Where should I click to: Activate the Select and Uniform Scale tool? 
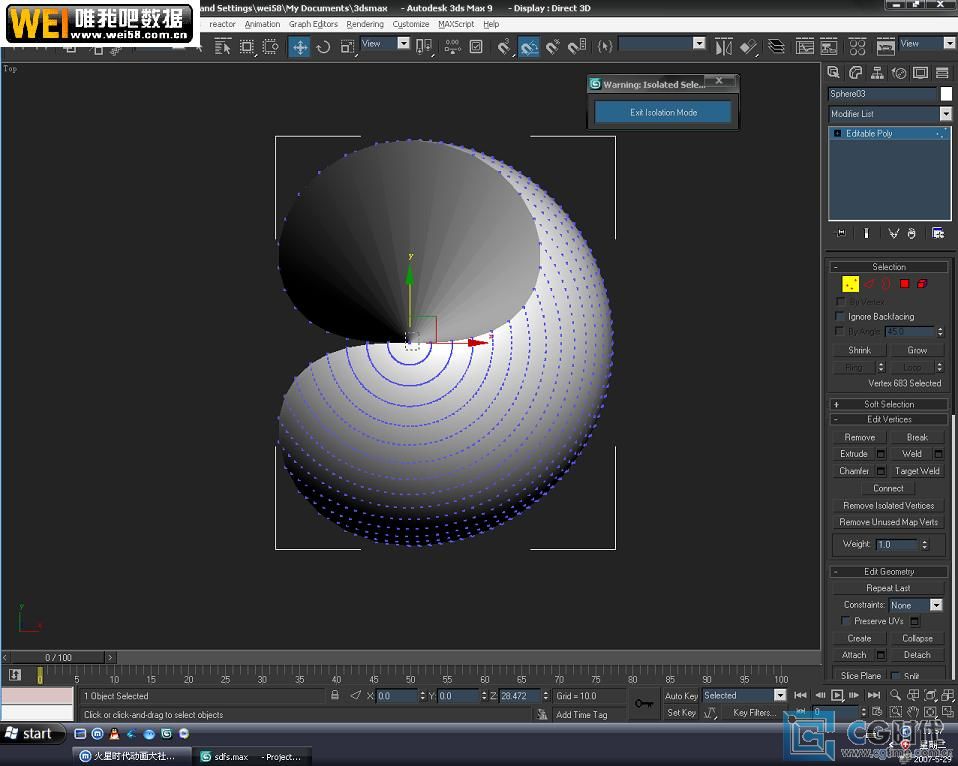click(x=347, y=47)
